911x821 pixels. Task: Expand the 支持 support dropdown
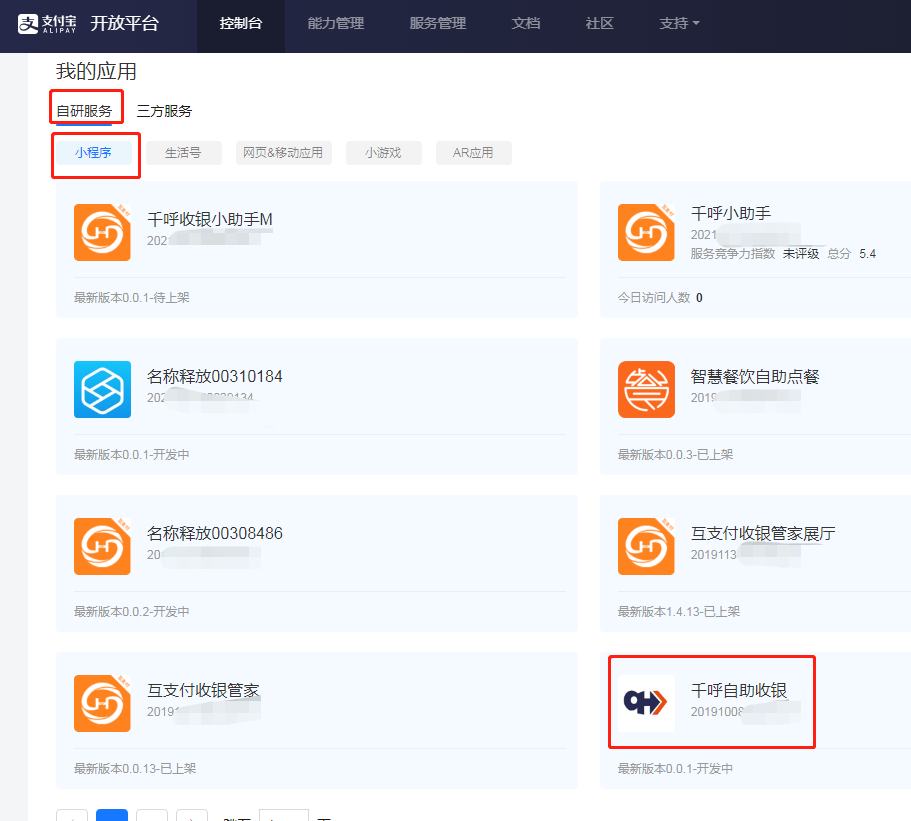(679, 23)
